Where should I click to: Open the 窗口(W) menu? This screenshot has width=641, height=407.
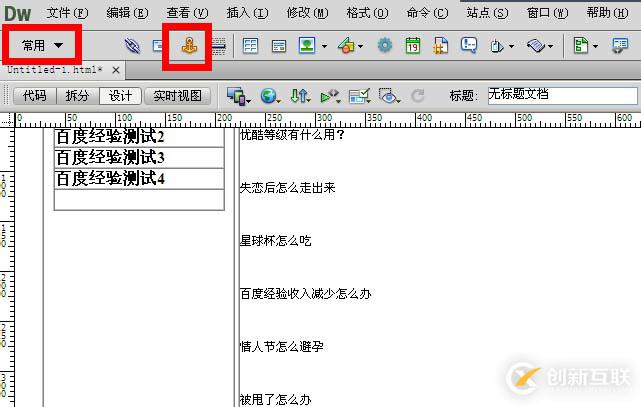click(x=547, y=13)
